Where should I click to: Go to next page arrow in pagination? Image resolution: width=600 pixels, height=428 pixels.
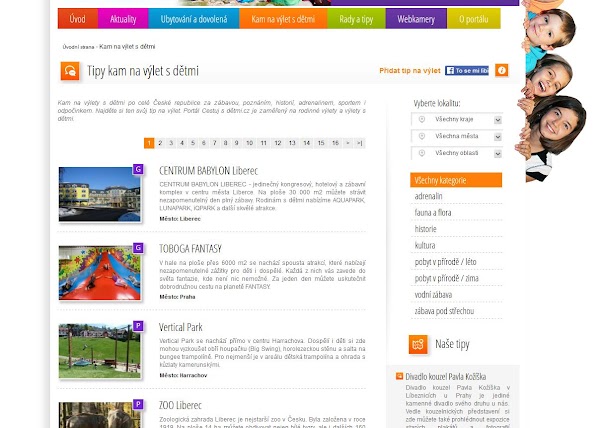click(347, 143)
